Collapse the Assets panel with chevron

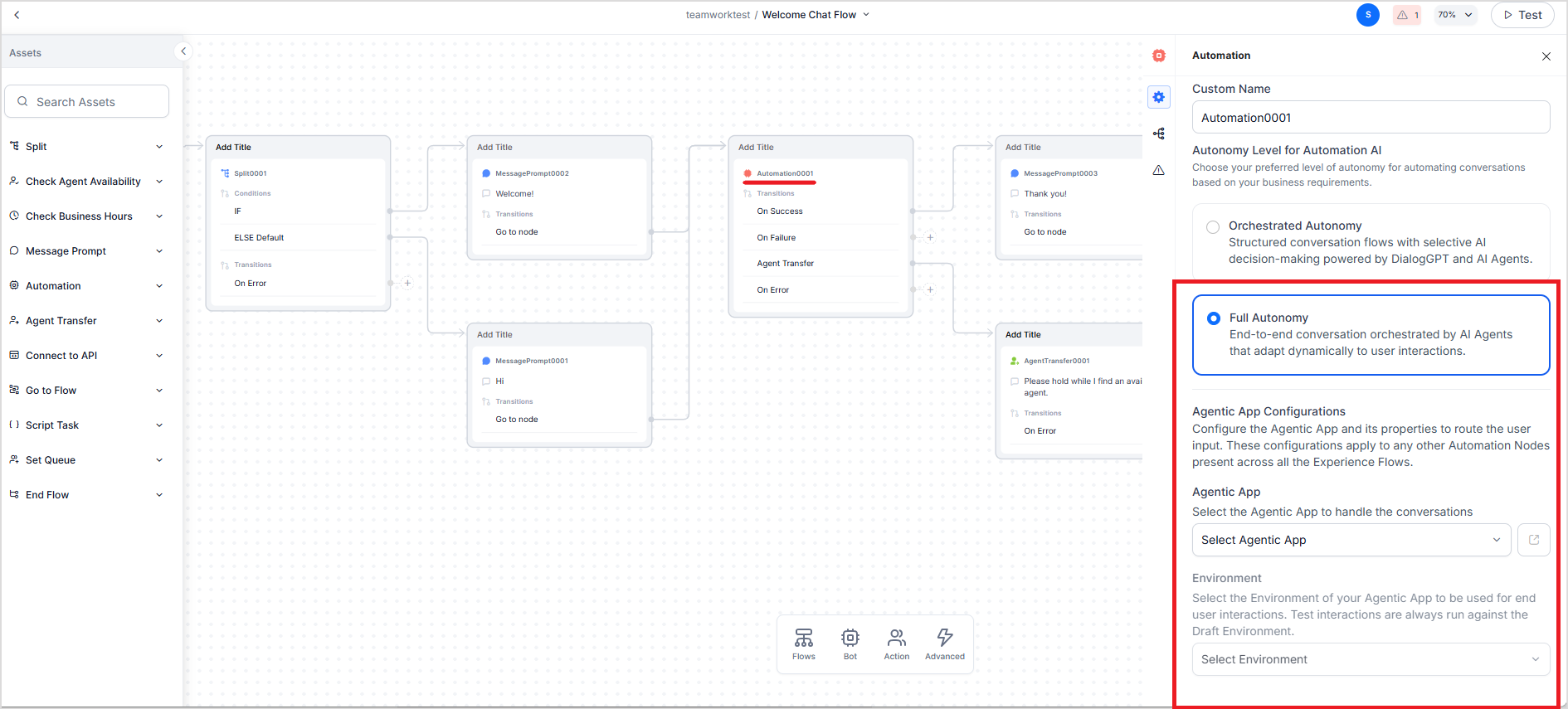tap(183, 51)
